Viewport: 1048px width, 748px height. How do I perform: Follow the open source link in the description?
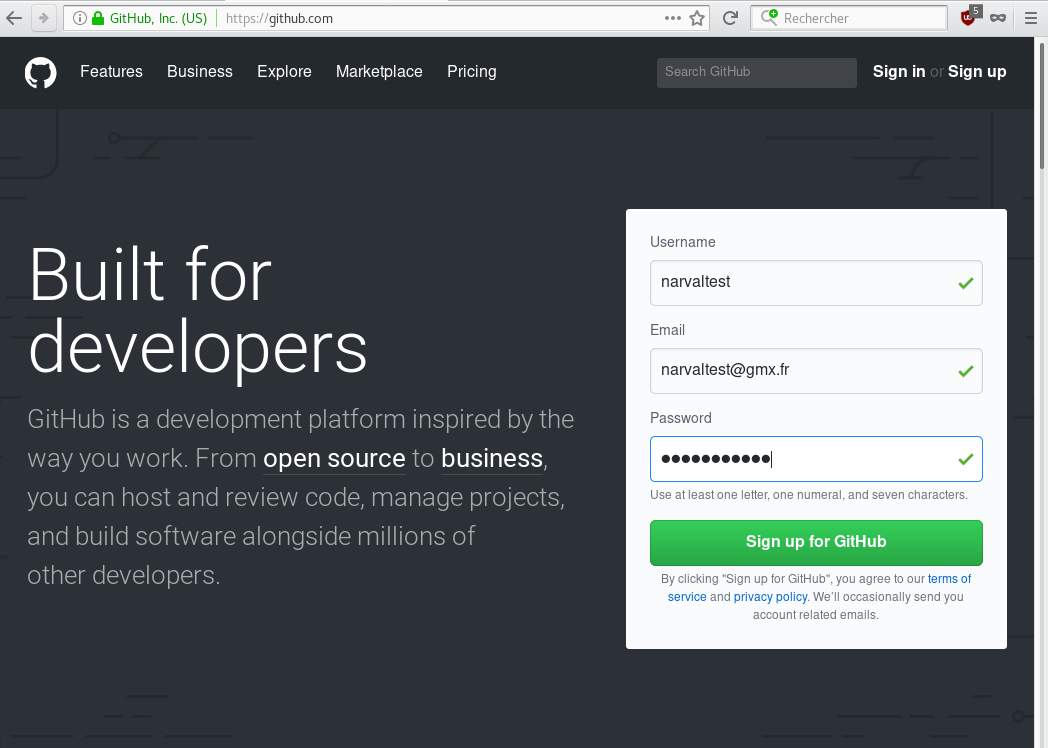[334, 458]
